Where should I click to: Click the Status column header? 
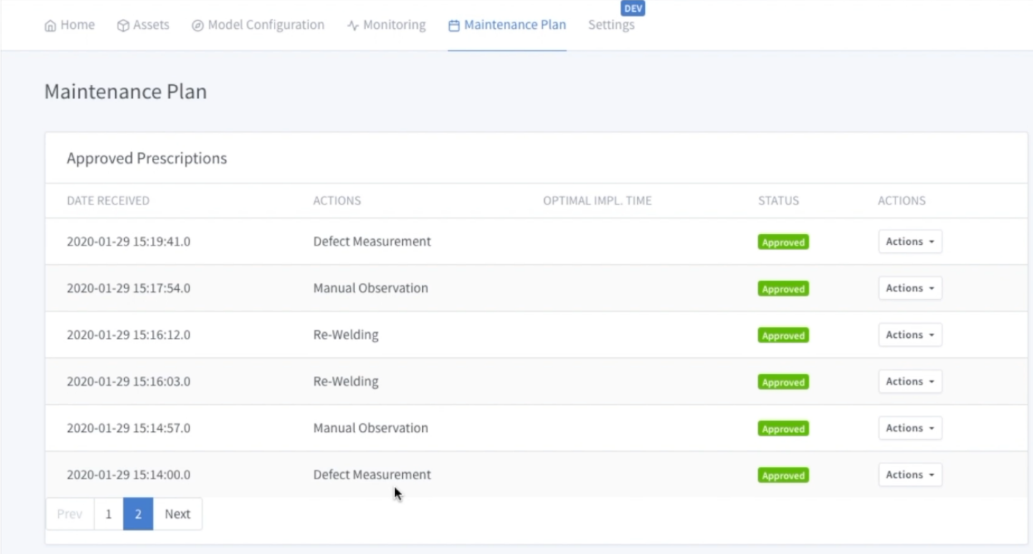[778, 201]
